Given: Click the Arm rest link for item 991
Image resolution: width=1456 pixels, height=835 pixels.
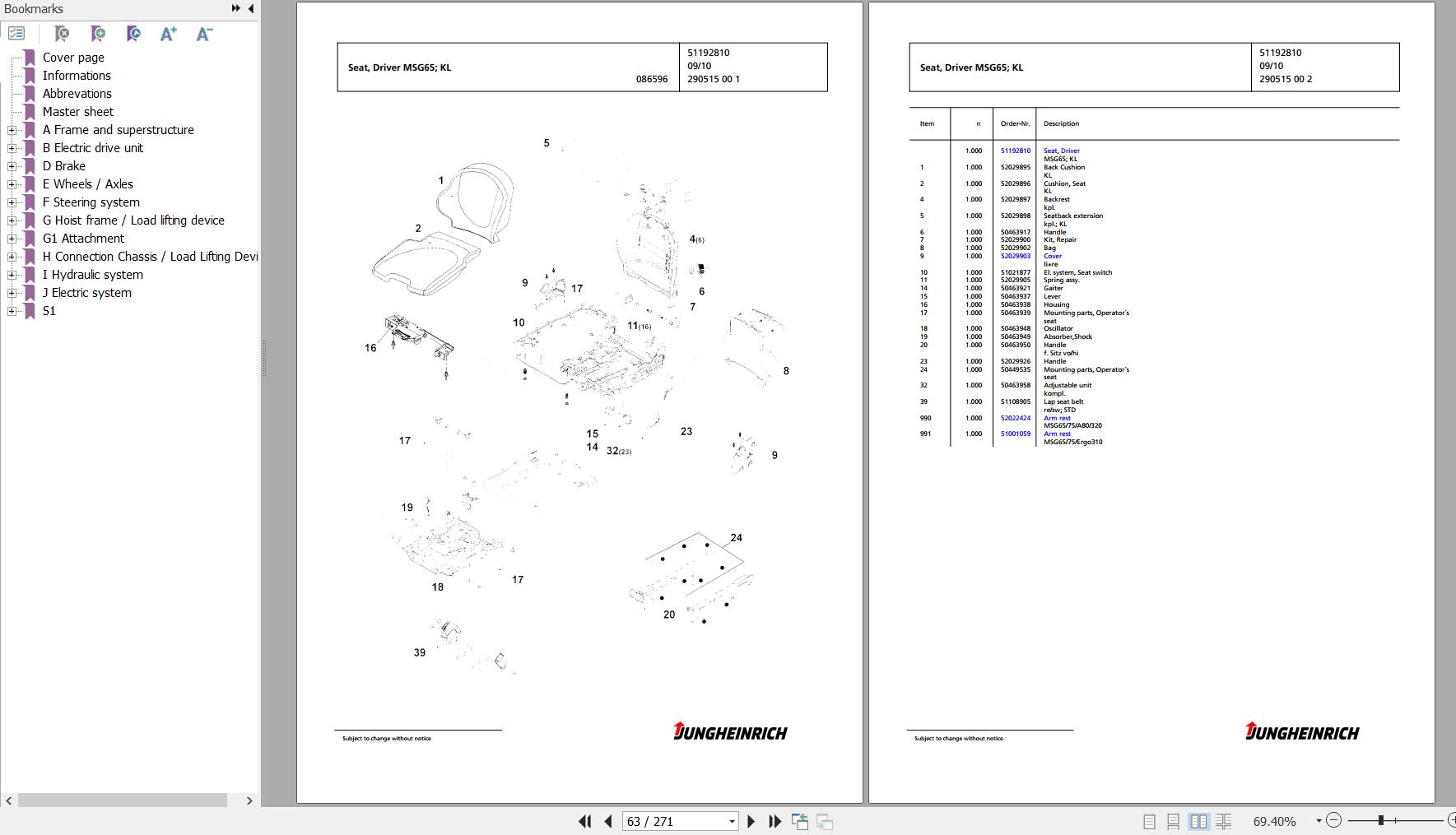Looking at the screenshot, I should pos(1057,434).
